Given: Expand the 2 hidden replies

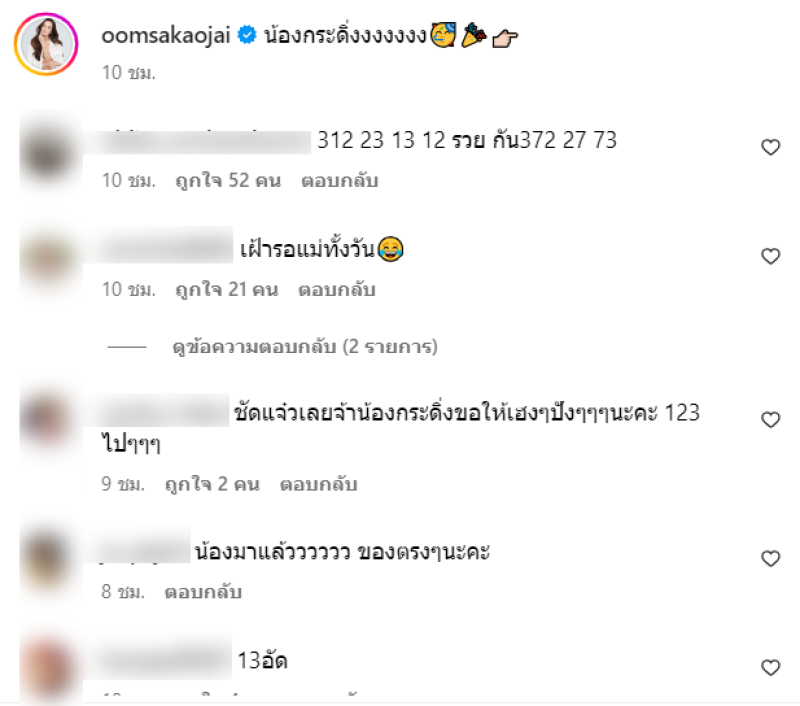Looking at the screenshot, I should point(305,347).
